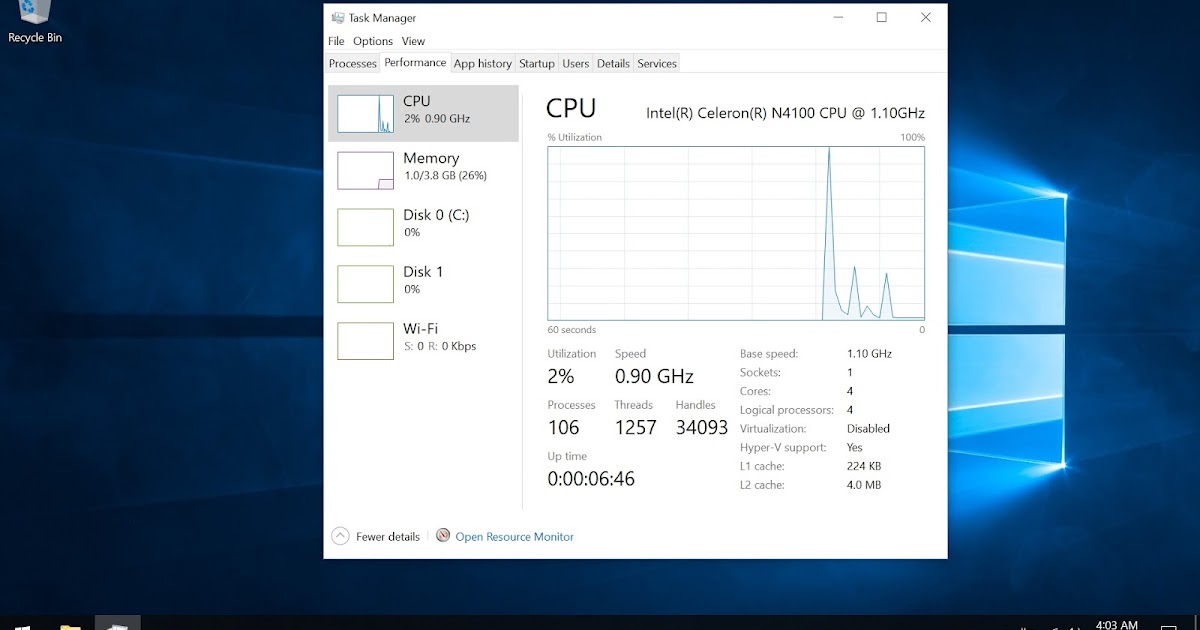
Task: Click the Task Manager title bar icon
Action: click(x=338, y=18)
